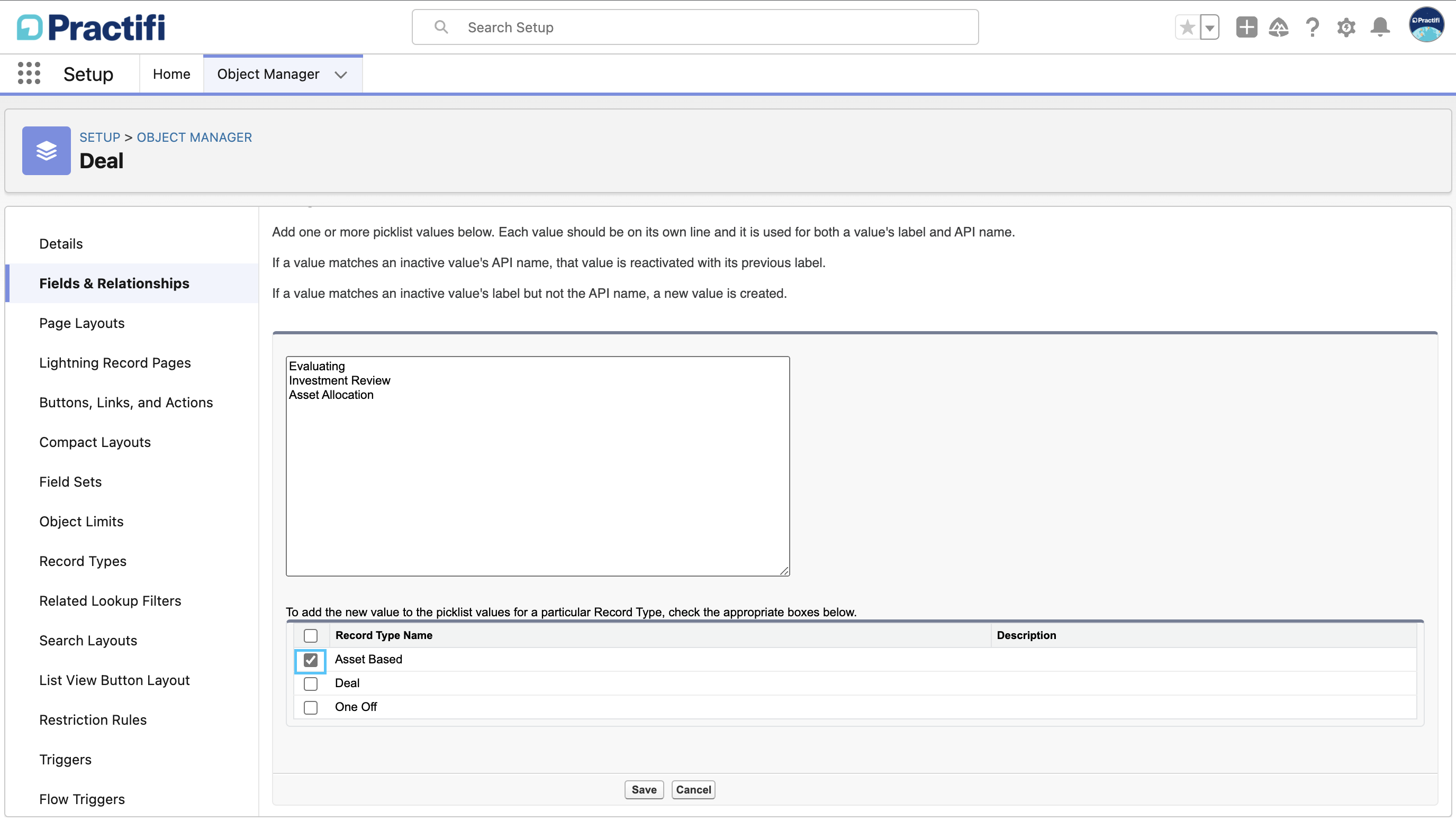Open Page Layouts in the sidebar

pos(82,323)
